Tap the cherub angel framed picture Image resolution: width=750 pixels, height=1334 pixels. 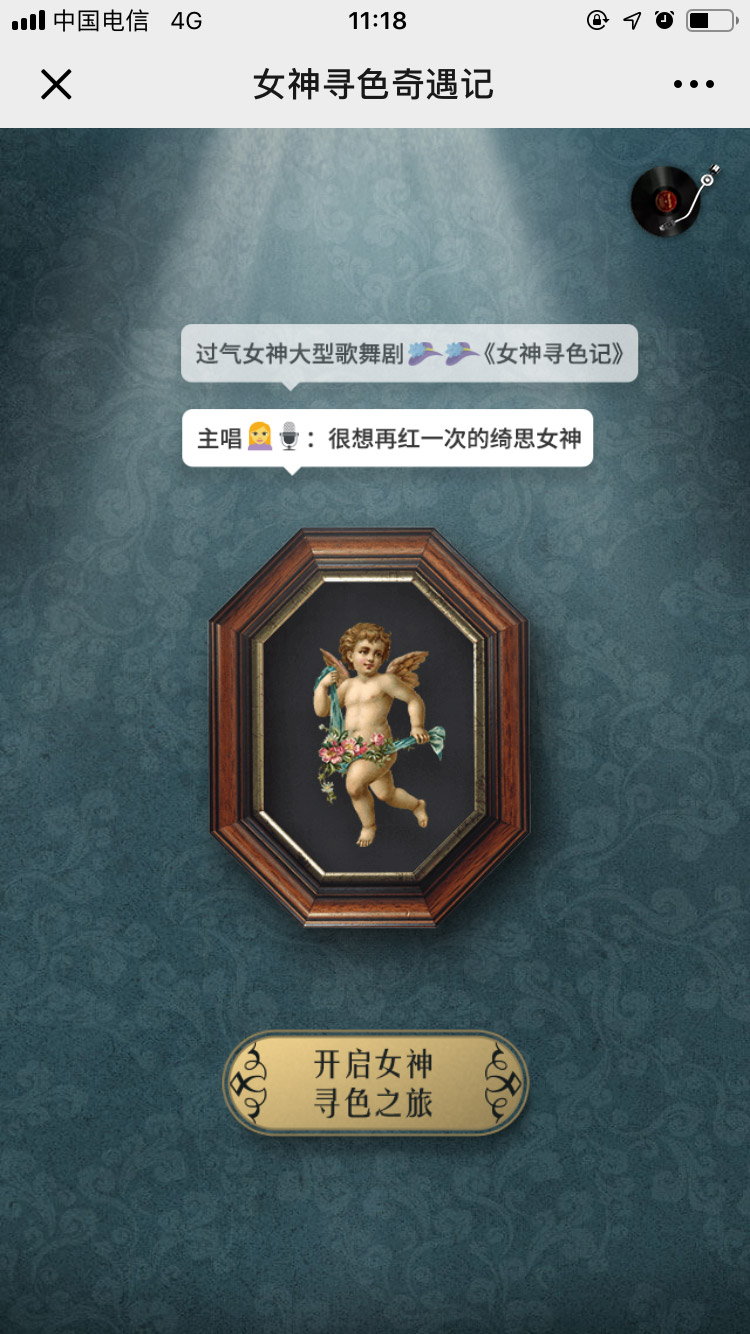coord(369,727)
